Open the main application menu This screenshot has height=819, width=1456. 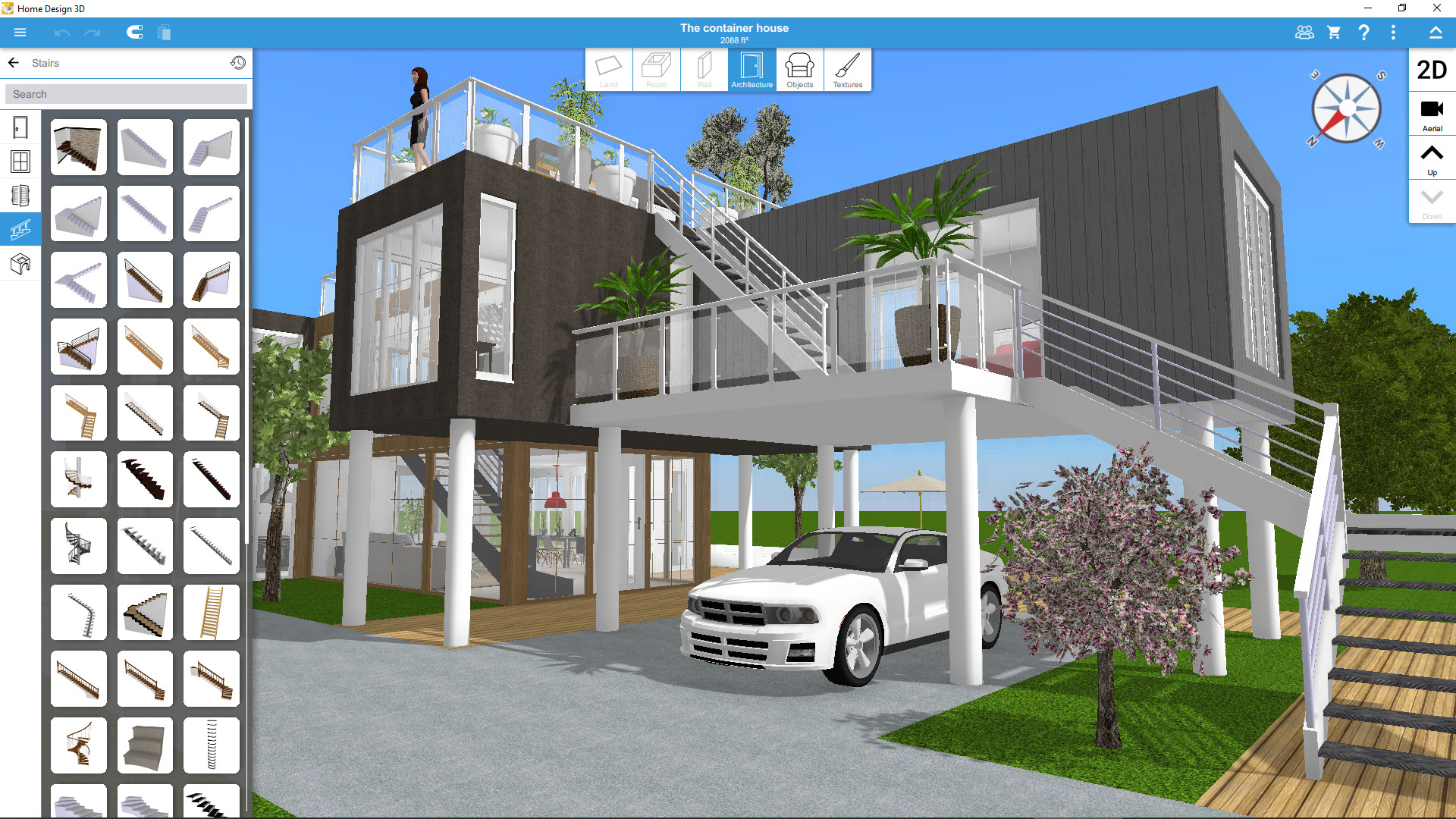pyautogui.click(x=20, y=33)
